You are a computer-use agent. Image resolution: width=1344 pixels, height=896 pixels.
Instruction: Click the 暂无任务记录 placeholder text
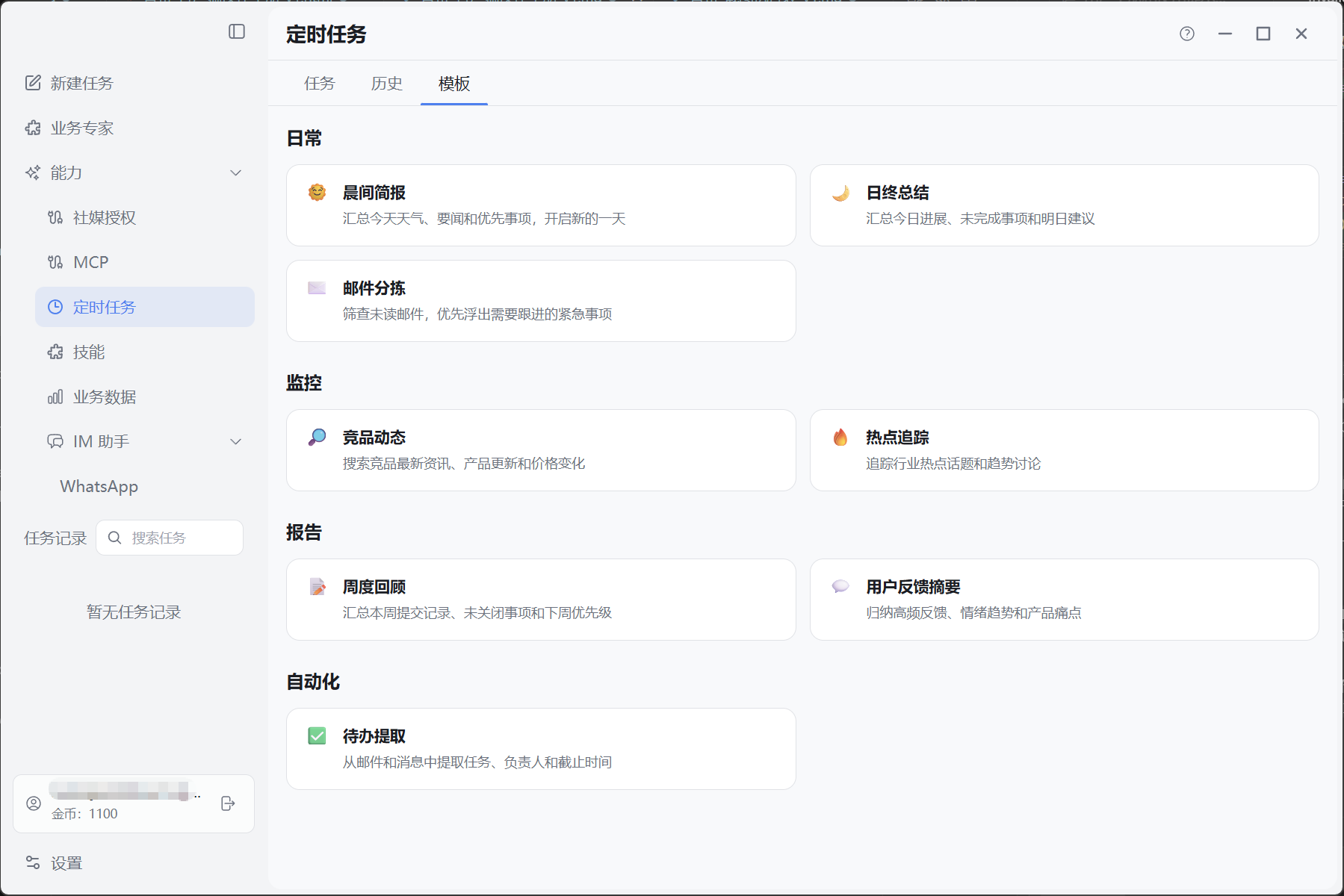tap(134, 612)
